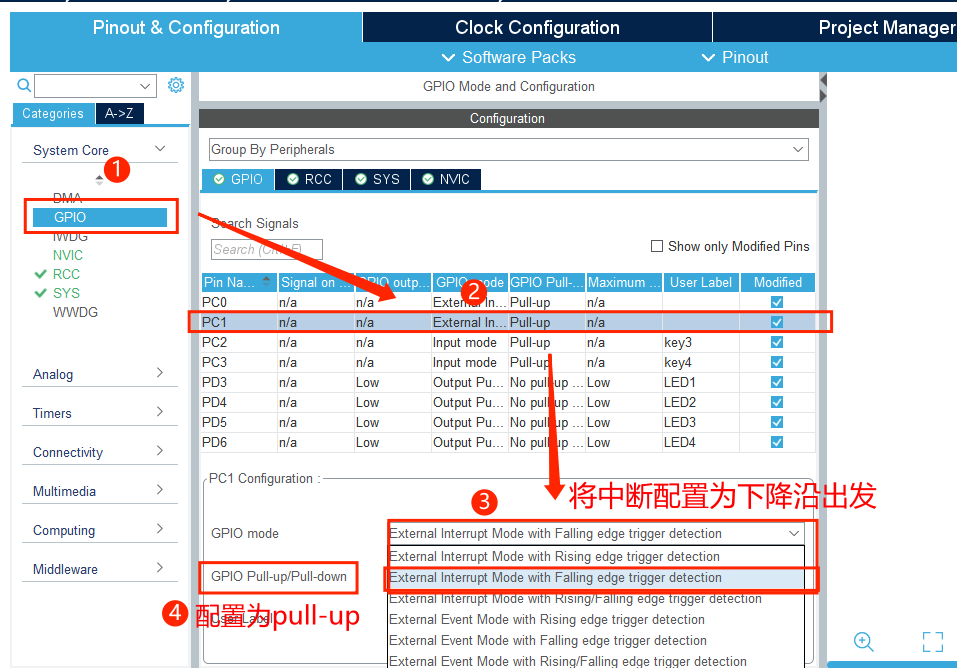Open the category search dropdown arrow
957x668 pixels.
[x=145, y=86]
